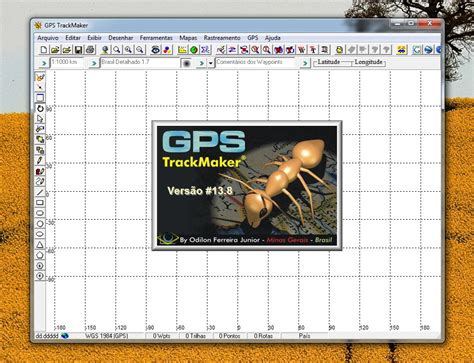Click the globe icon in the top toolbar
The height and width of the screenshot is (363, 474).
pos(105,50)
